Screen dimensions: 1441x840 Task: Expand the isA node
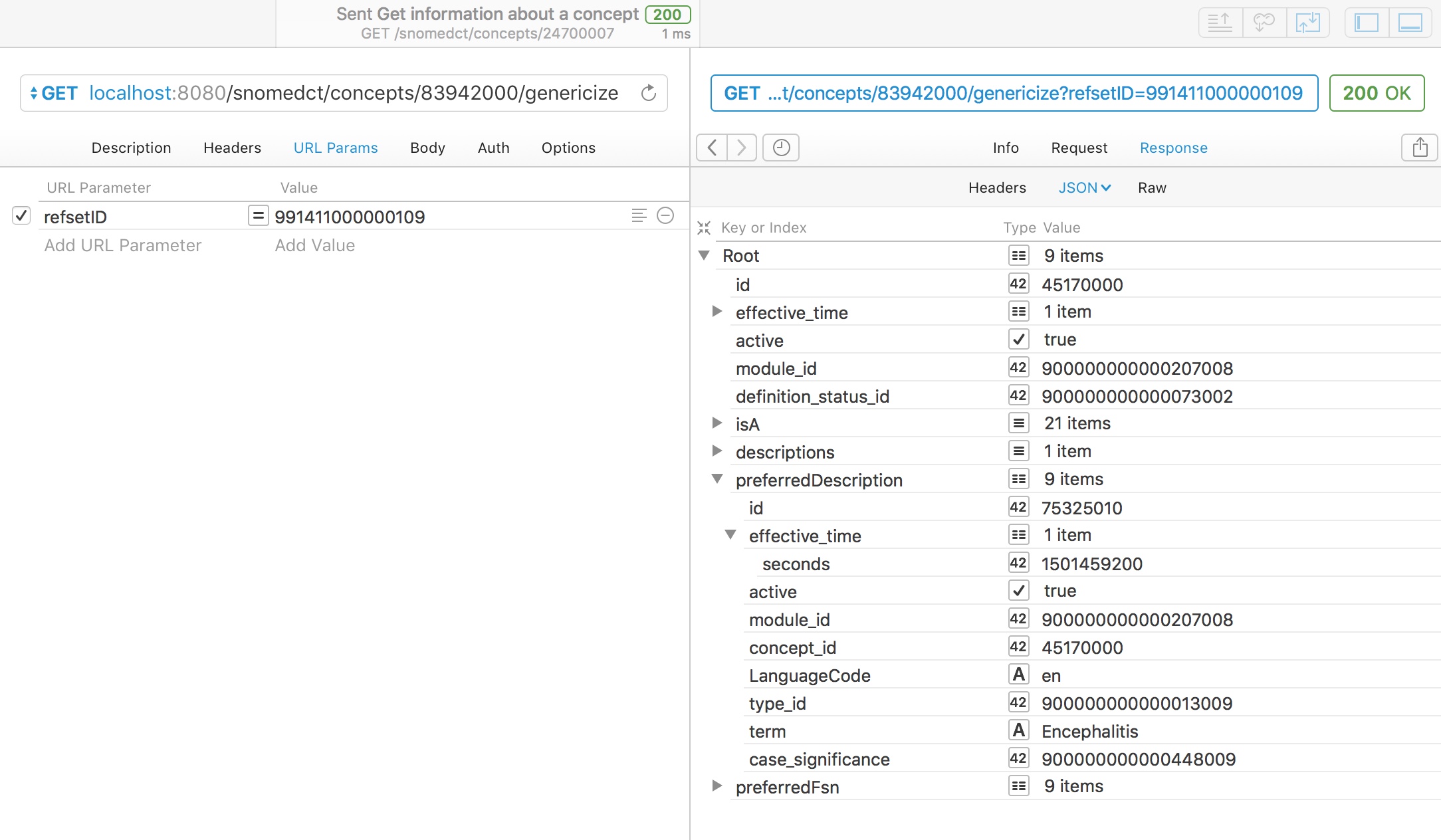click(x=717, y=423)
